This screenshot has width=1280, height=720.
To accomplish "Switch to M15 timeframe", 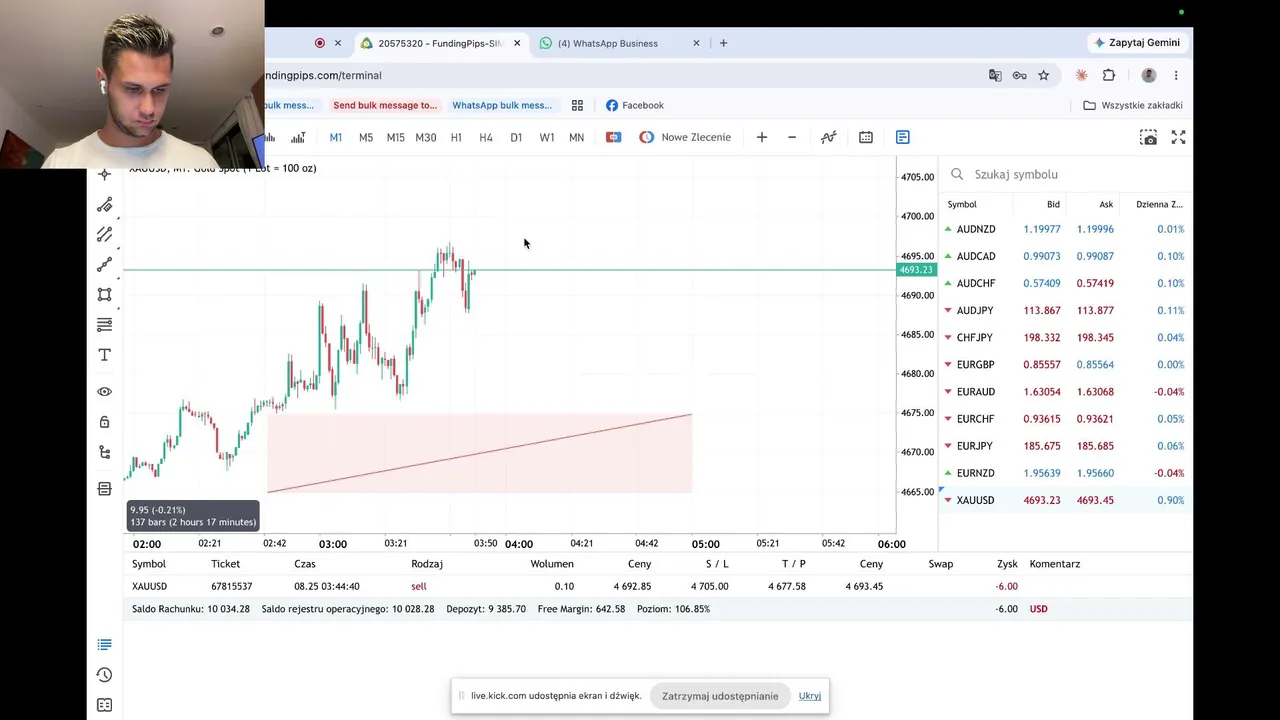I will tap(396, 137).
